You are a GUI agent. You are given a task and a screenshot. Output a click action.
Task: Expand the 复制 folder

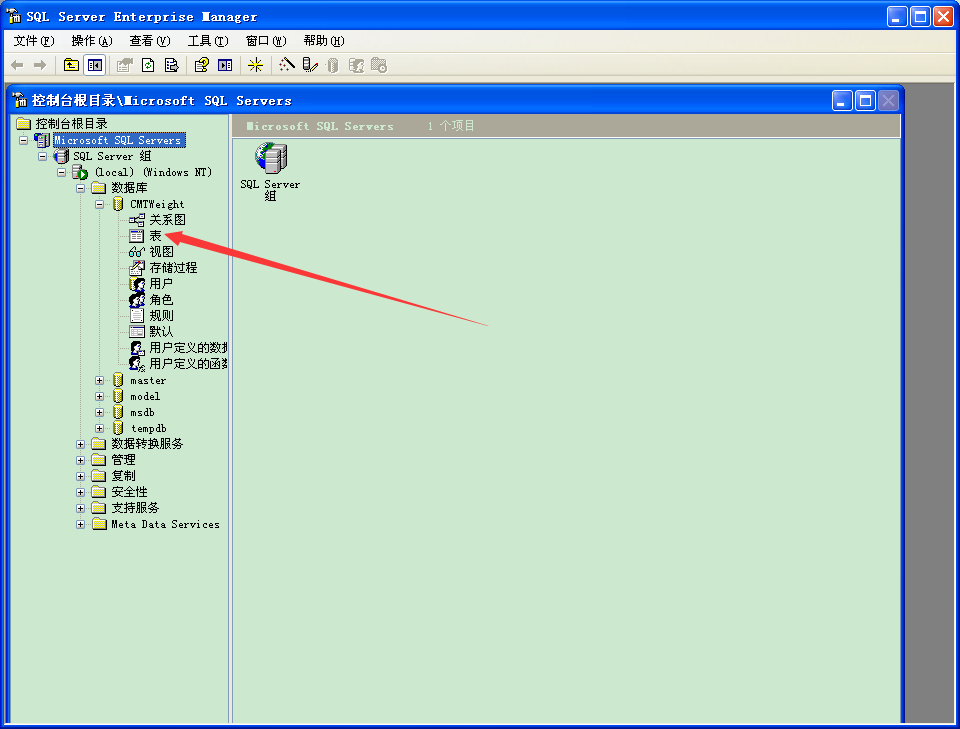[80, 476]
